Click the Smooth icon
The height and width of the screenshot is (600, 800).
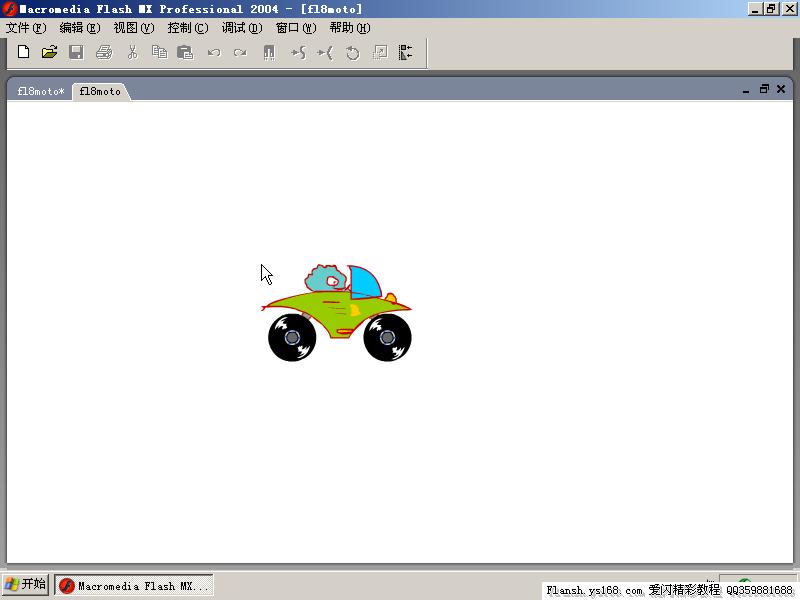pos(298,53)
